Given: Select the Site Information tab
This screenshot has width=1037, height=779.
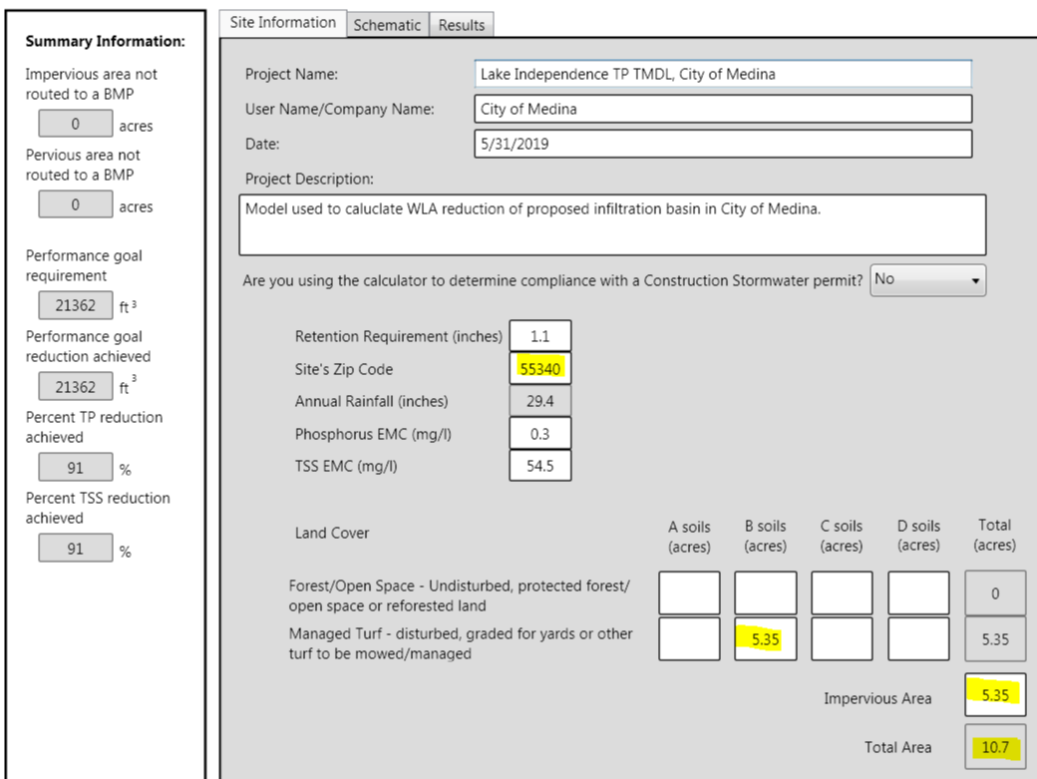Looking at the screenshot, I should point(282,24).
